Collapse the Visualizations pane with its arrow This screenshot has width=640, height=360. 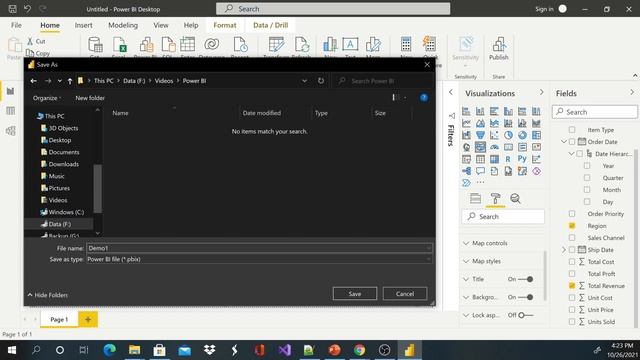(542, 93)
